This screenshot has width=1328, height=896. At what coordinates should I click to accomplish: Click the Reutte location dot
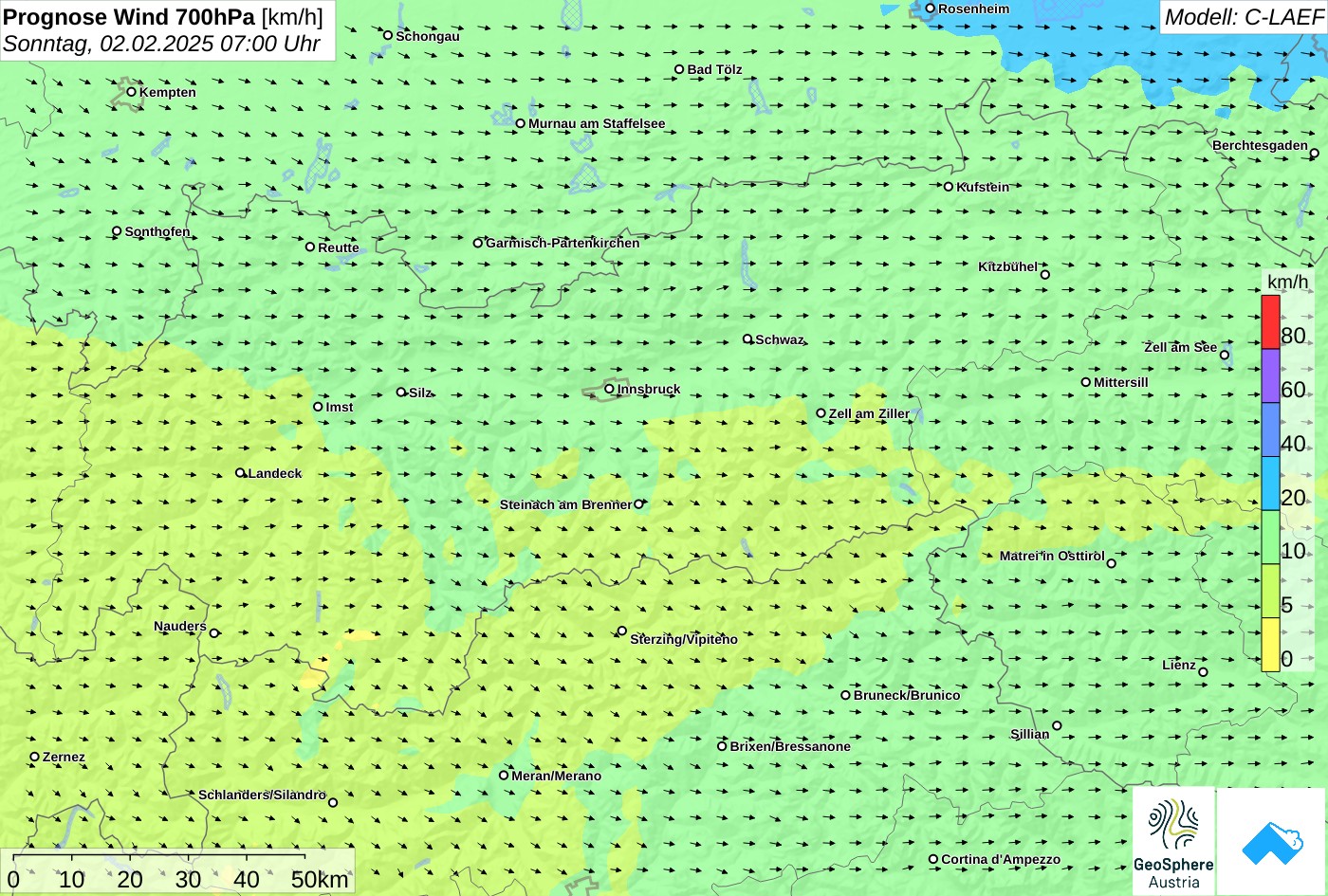(x=310, y=247)
